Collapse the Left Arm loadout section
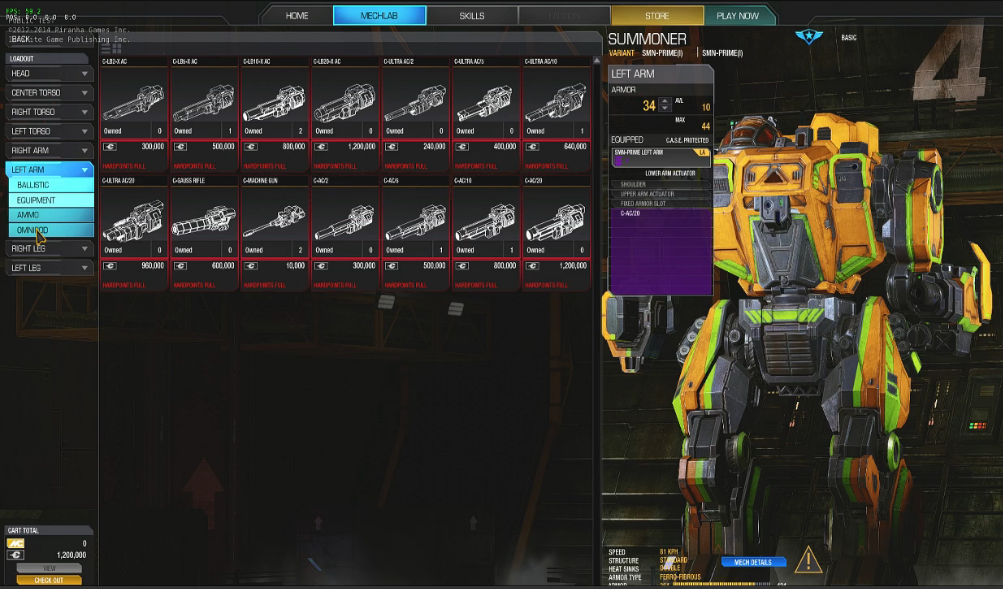Viewport: 1003px width, 589px height. coord(49,169)
